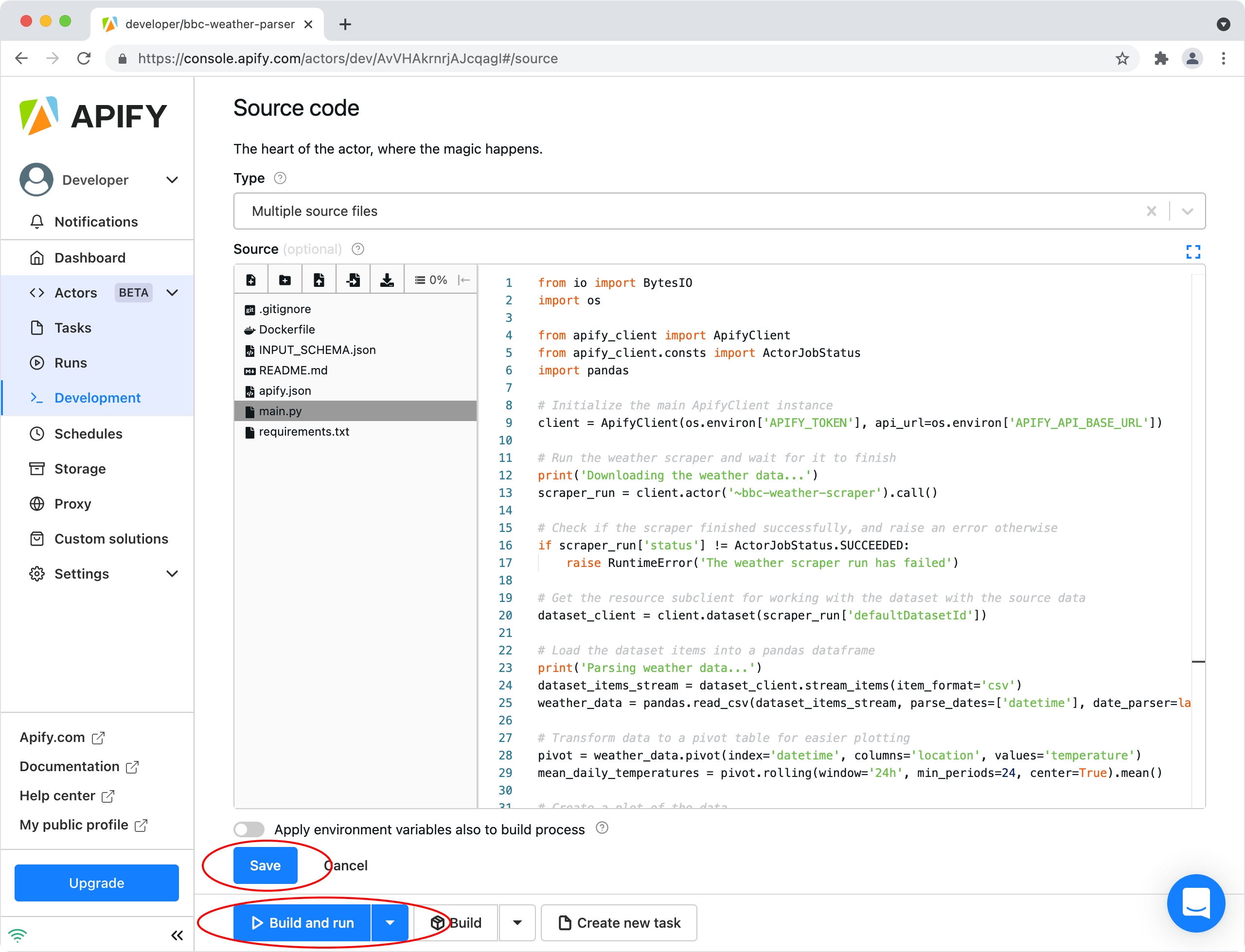
Task: Open the Build and run options dropdown
Action: pyautogui.click(x=390, y=922)
